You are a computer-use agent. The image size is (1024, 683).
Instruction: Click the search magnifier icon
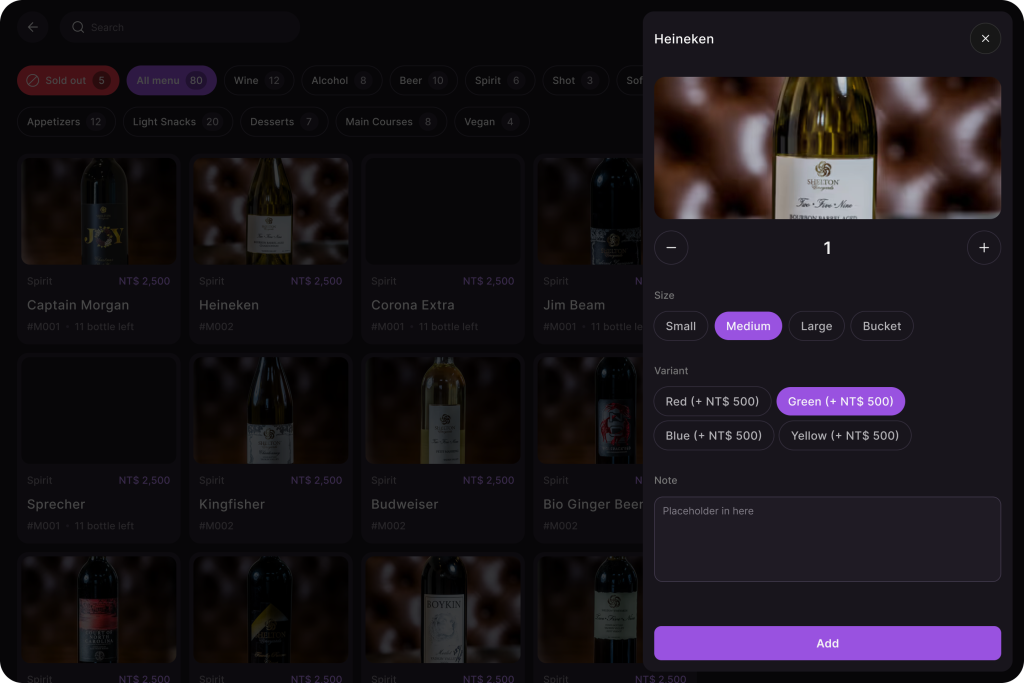coord(78,27)
